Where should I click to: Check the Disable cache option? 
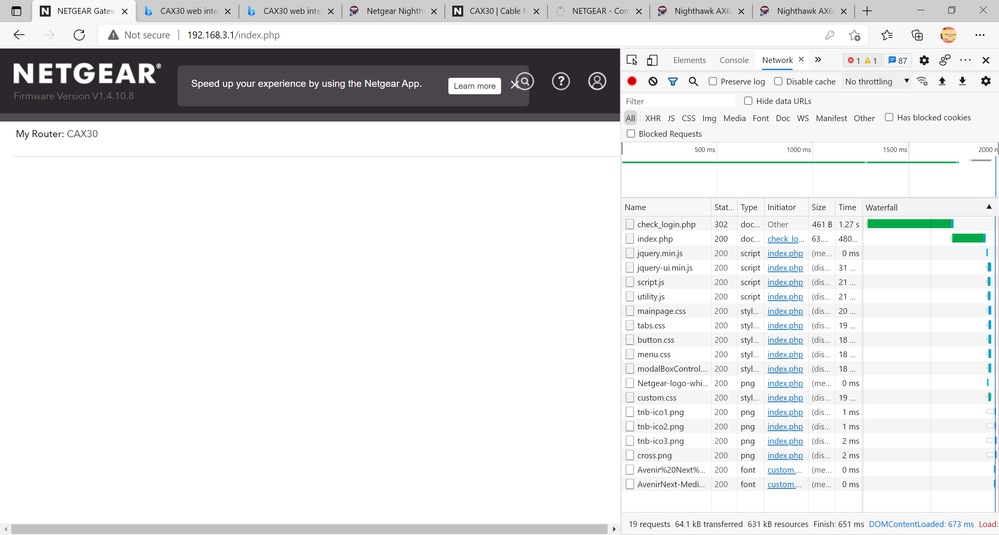[x=779, y=81]
